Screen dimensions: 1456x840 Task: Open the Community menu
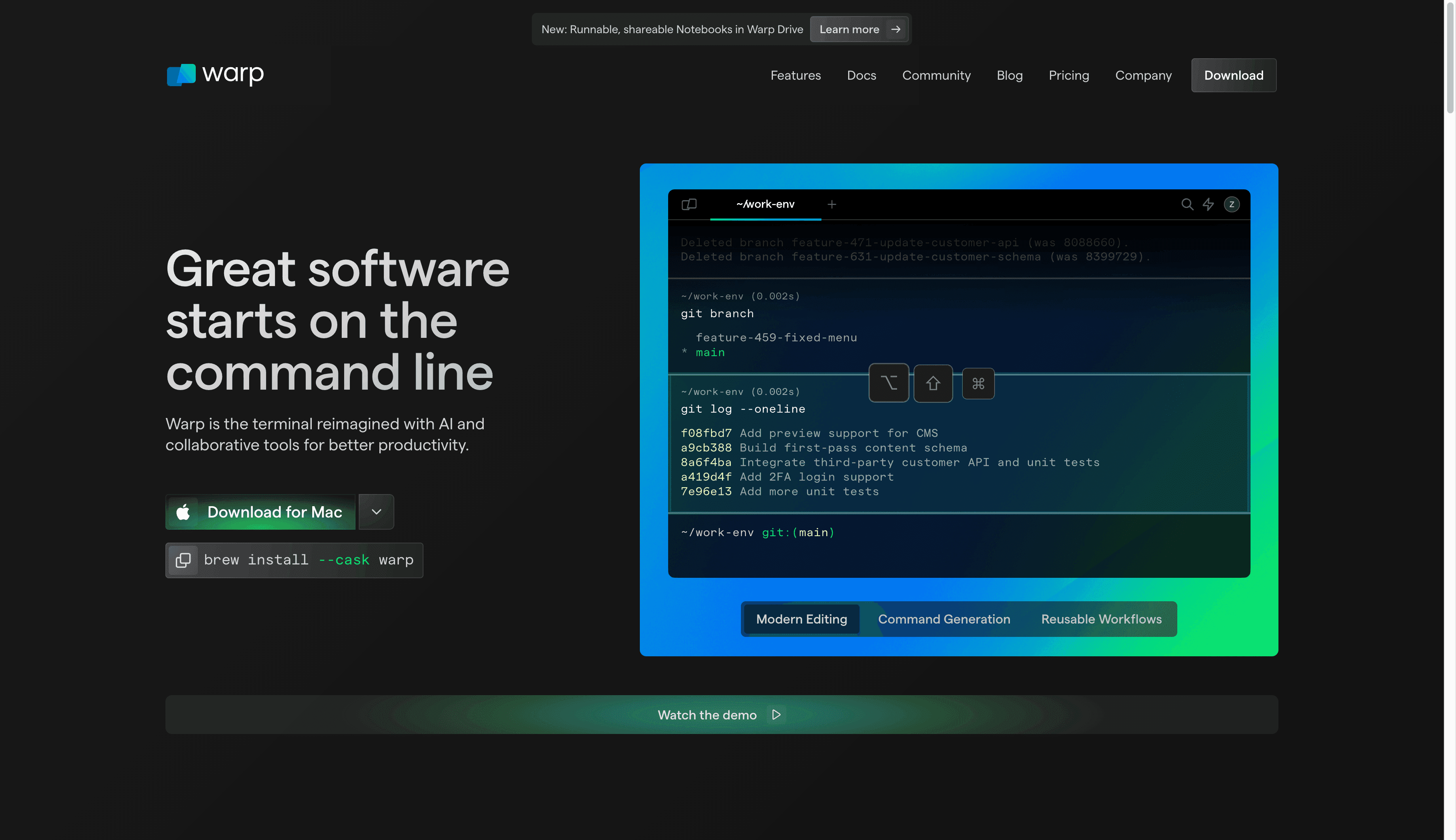pyautogui.click(x=936, y=75)
